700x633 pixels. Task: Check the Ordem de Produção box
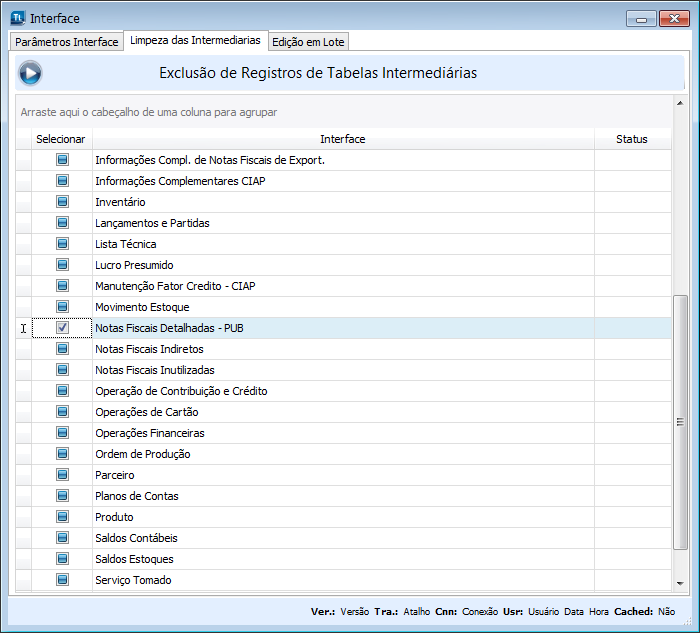[62, 454]
